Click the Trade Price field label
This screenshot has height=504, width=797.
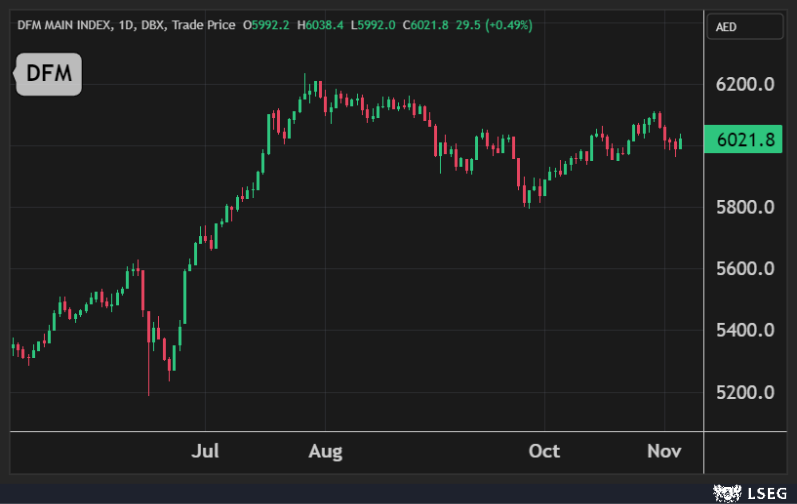[204, 24]
